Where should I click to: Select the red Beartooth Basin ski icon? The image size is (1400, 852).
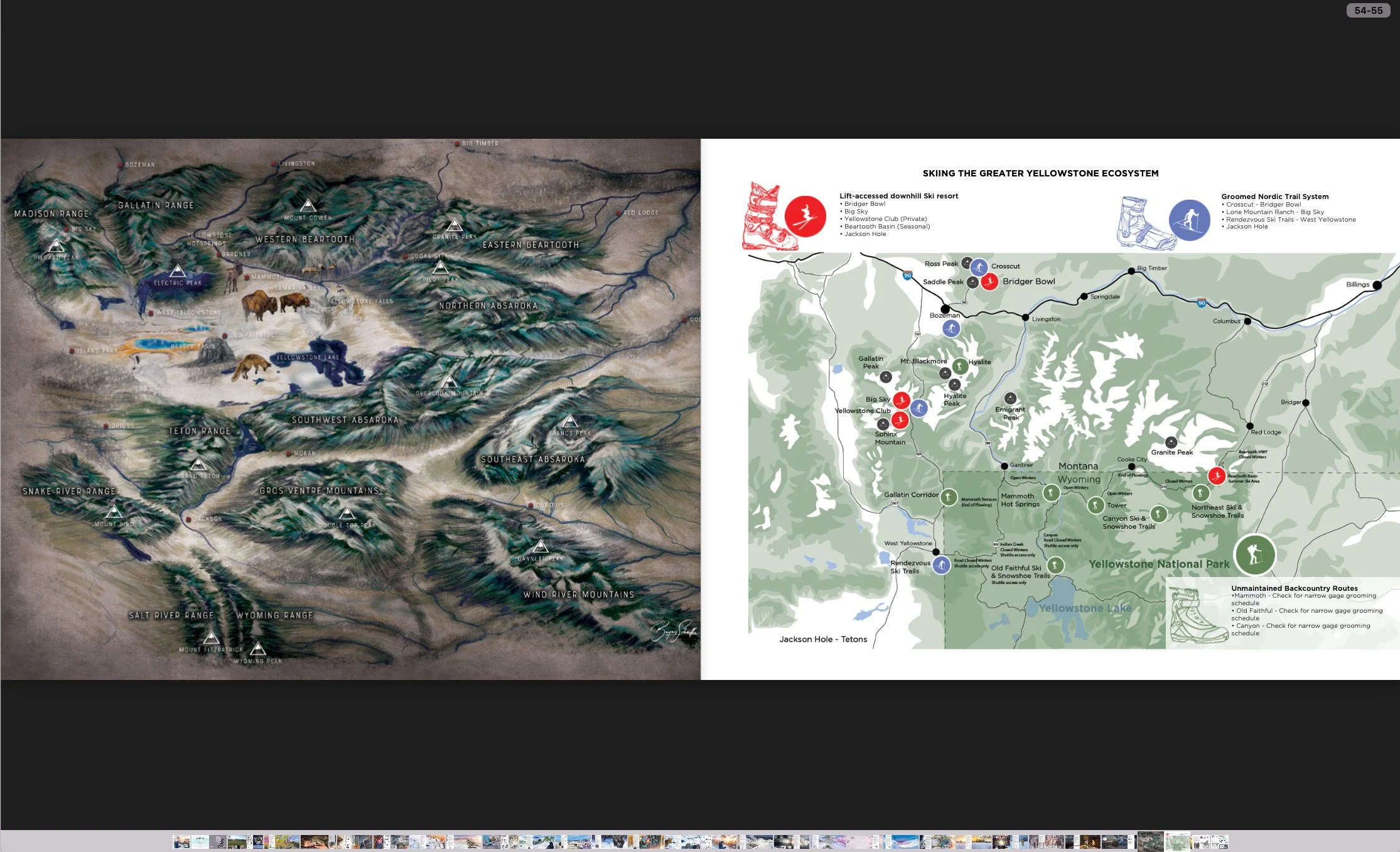(1217, 475)
